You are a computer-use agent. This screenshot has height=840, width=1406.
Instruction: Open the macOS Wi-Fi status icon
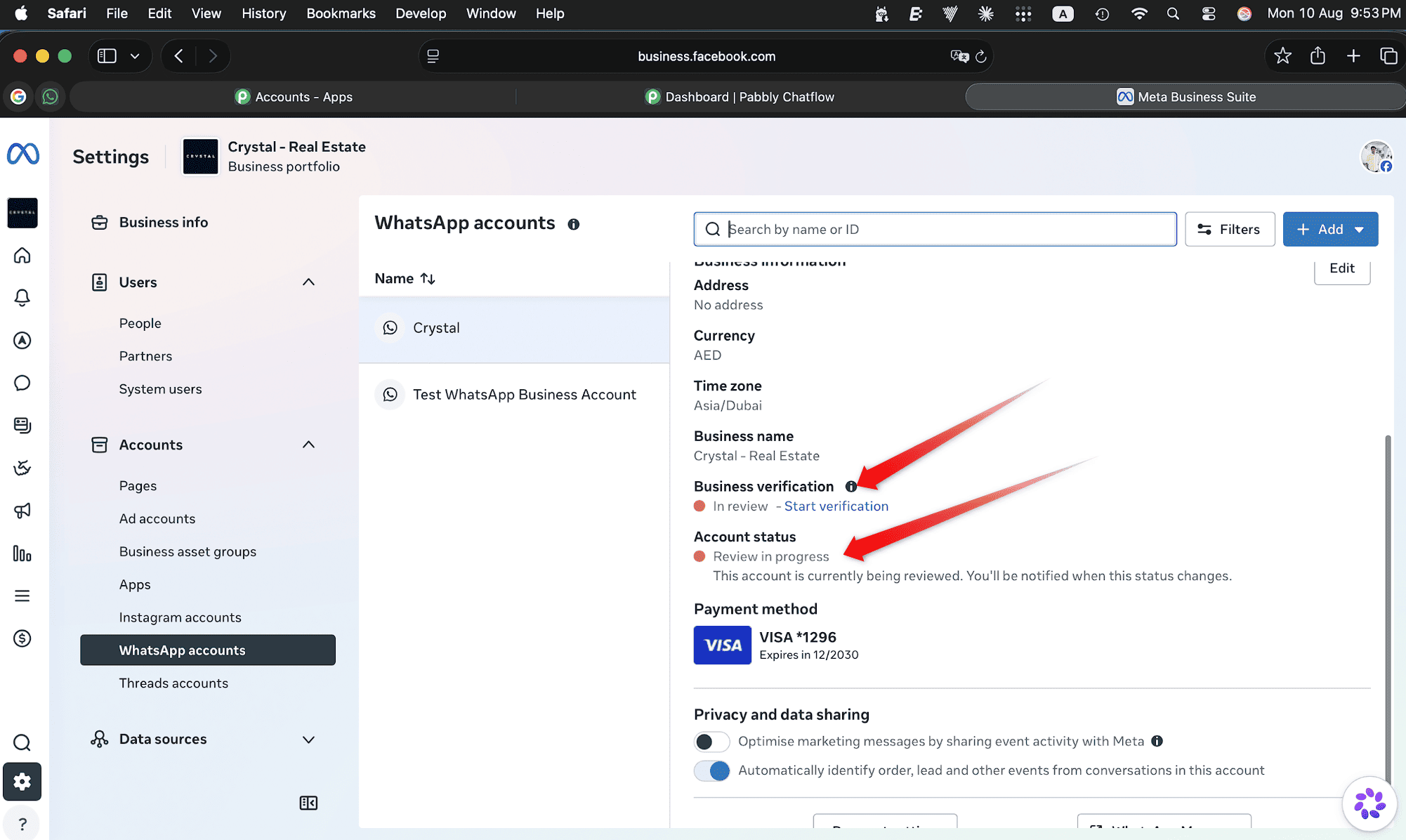[1138, 13]
